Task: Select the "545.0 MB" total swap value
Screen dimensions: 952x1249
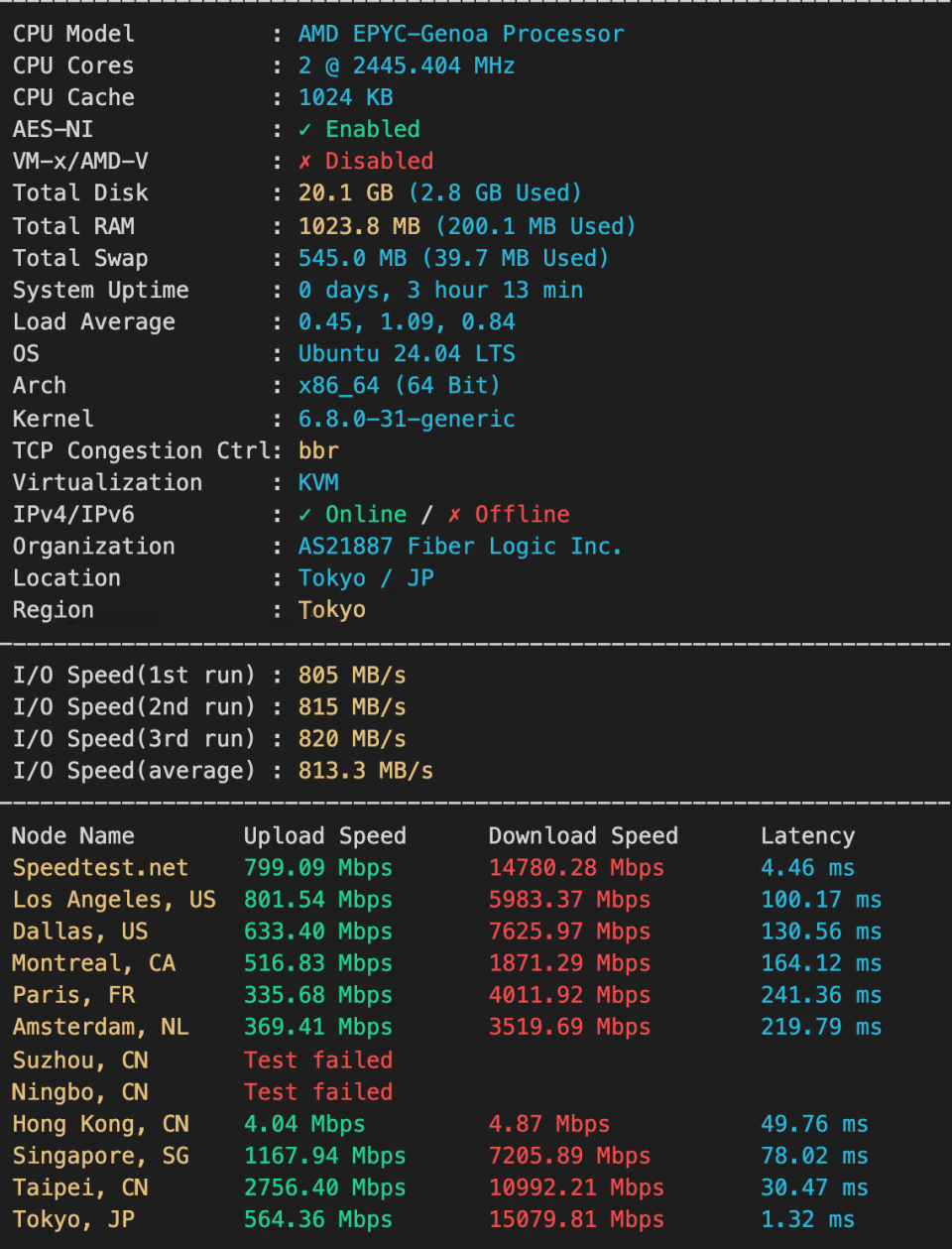Action: (x=353, y=258)
